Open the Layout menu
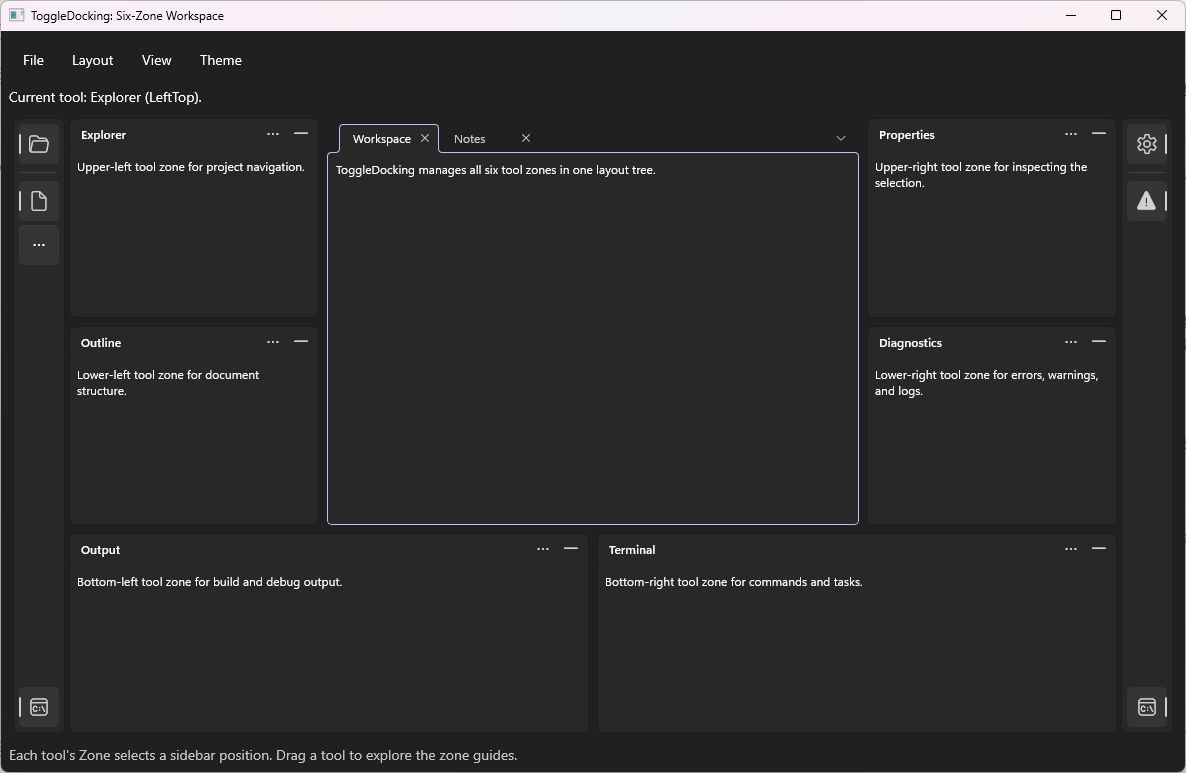This screenshot has width=1186, height=773. coord(92,61)
